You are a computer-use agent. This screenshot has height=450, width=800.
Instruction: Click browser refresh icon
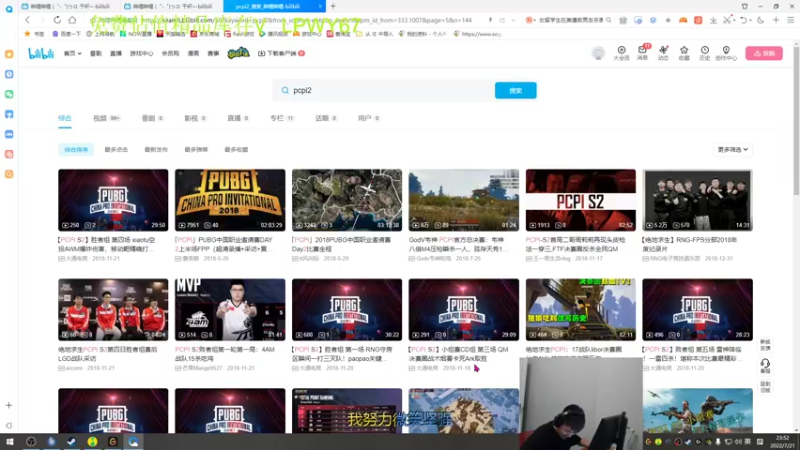click(57, 20)
